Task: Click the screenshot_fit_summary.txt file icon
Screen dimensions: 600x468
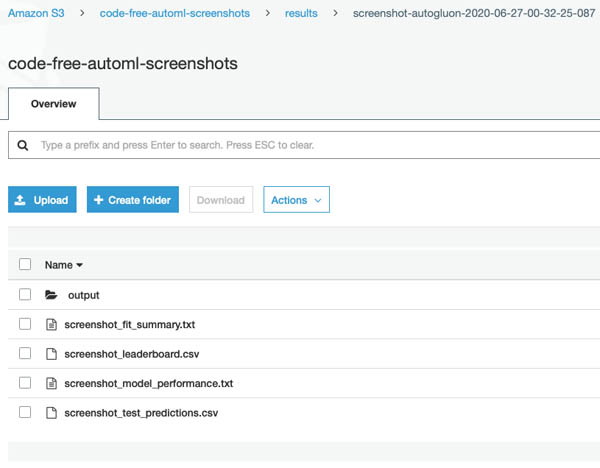Action: 51,325
